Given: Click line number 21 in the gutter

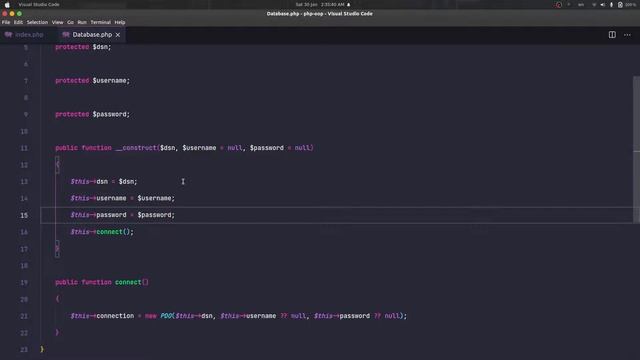Looking at the screenshot, I should click(x=24, y=316).
